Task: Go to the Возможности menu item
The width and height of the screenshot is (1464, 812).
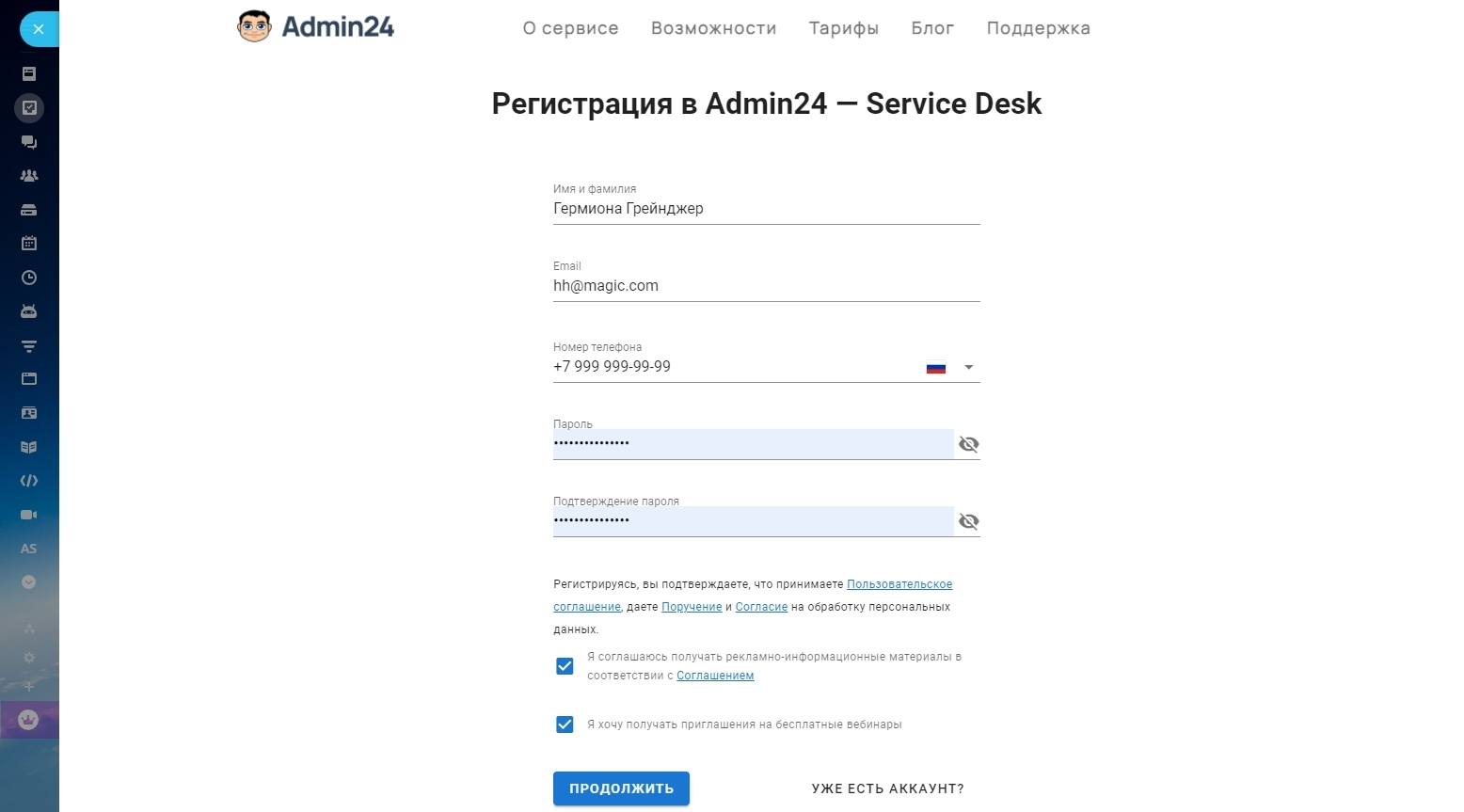Action: [x=714, y=28]
